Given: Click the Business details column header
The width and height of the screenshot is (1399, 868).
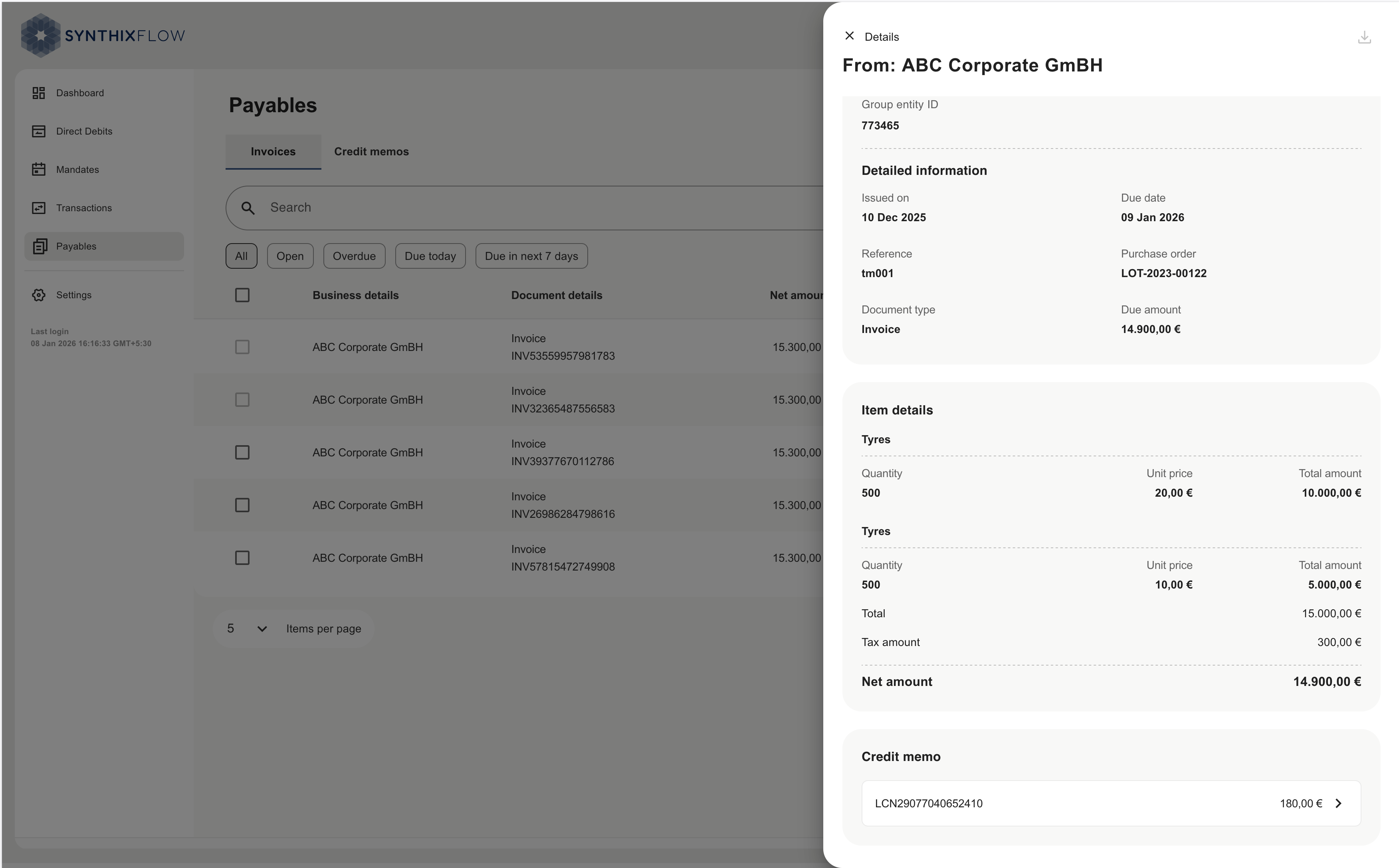Looking at the screenshot, I should coord(355,295).
